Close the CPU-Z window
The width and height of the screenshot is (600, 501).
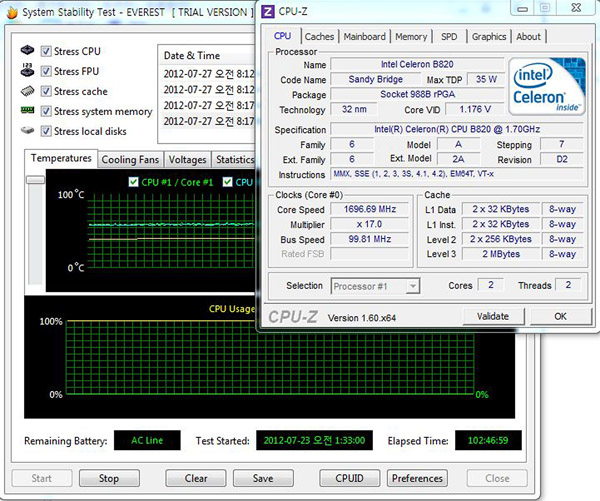click(x=576, y=8)
